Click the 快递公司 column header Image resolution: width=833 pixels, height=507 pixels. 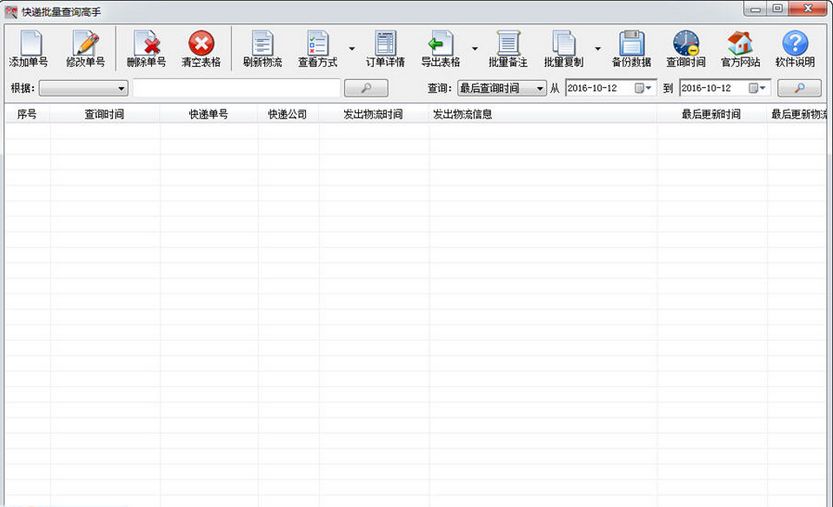(288, 114)
